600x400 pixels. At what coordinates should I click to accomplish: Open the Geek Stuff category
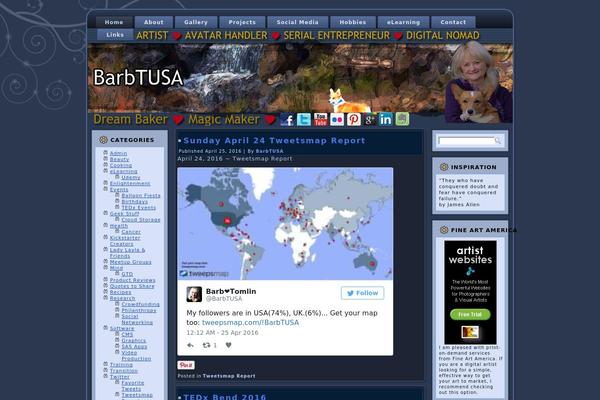[124, 214]
